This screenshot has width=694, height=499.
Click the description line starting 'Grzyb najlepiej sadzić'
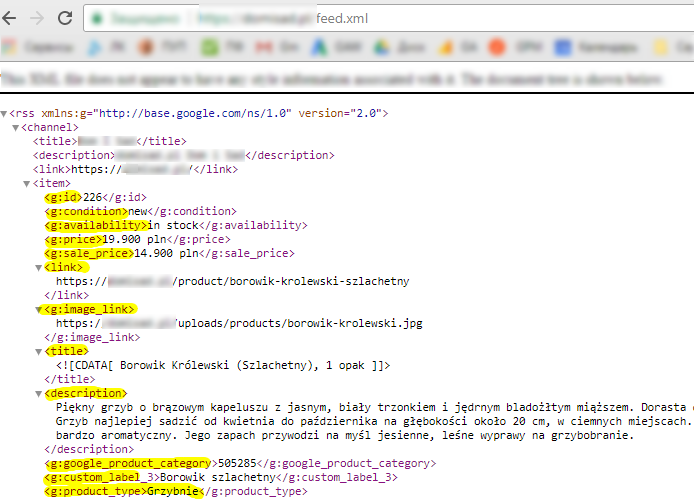click(x=375, y=422)
